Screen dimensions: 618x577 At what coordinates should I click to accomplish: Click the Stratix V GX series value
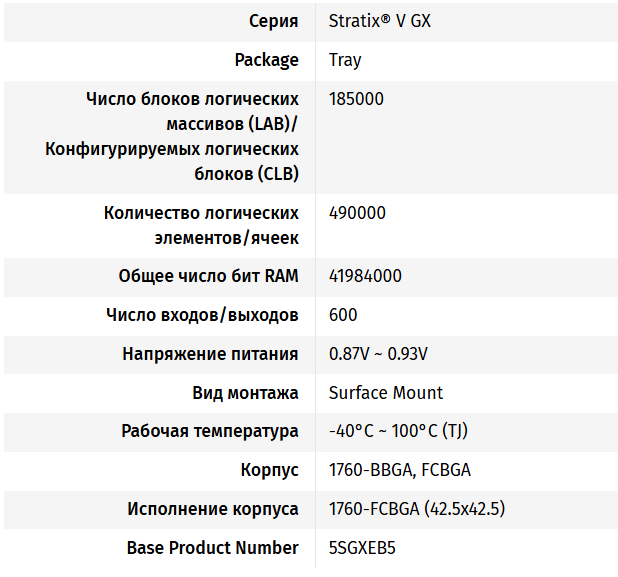click(380, 21)
